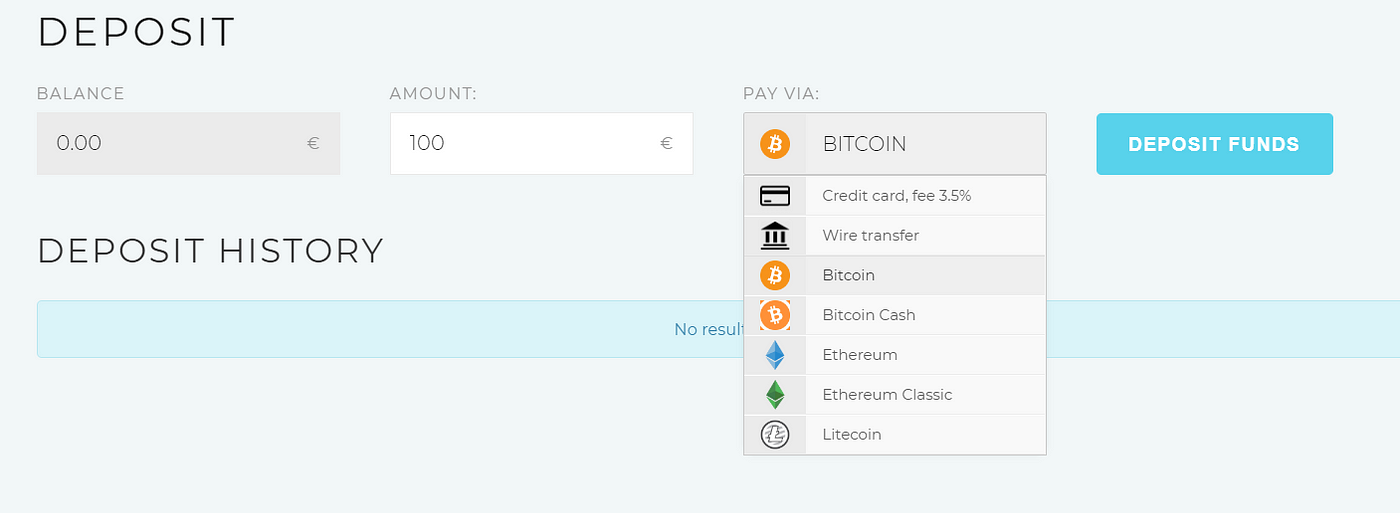Click the bank building wire transfer icon
The image size is (1400, 513).
(x=775, y=235)
